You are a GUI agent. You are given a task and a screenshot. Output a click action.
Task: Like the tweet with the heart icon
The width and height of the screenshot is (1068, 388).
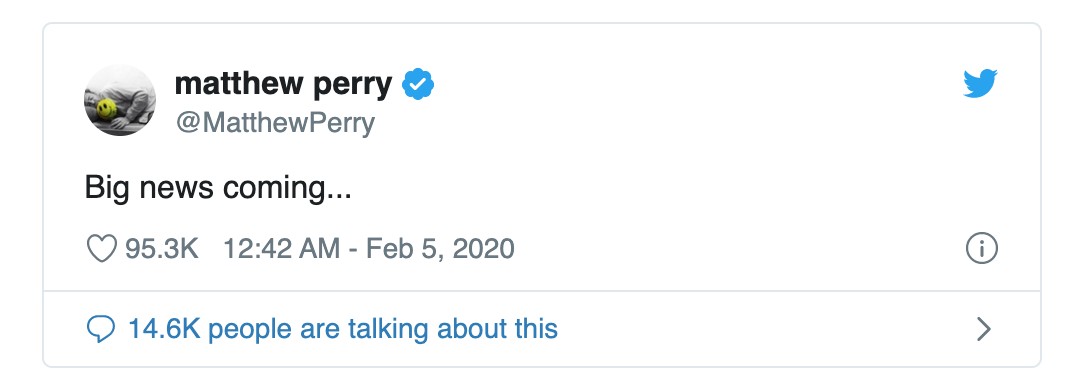point(101,249)
